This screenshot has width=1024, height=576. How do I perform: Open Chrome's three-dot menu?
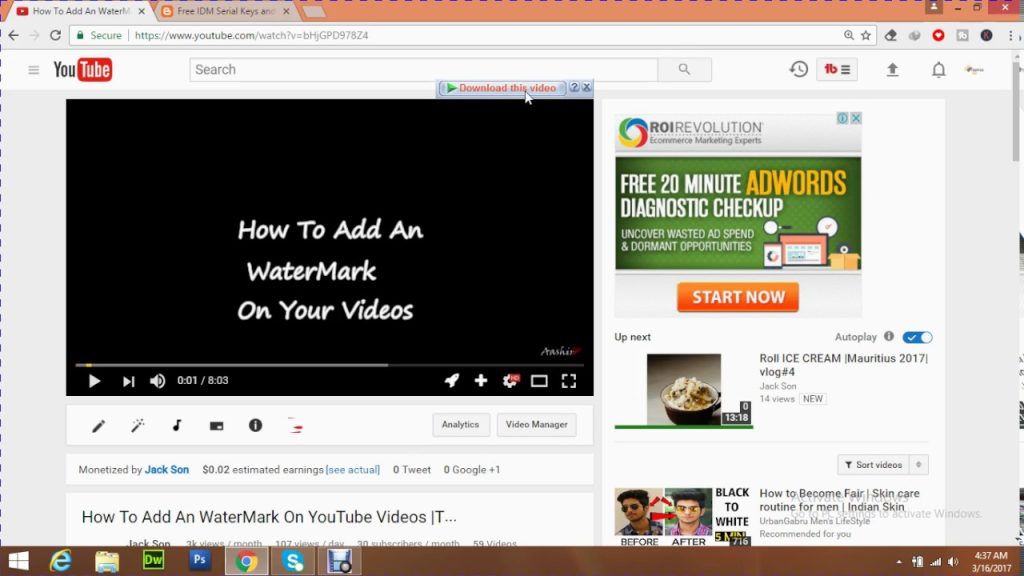[1010, 35]
